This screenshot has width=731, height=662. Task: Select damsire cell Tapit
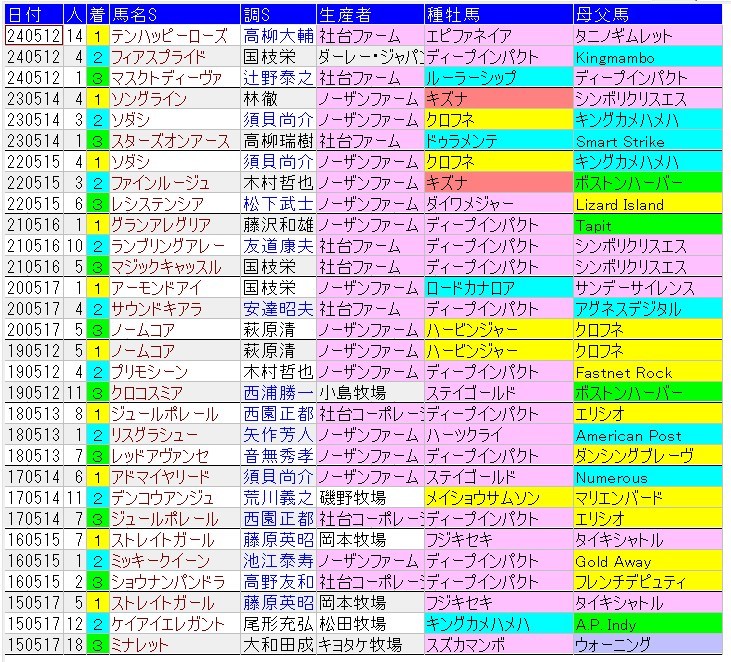(648, 225)
